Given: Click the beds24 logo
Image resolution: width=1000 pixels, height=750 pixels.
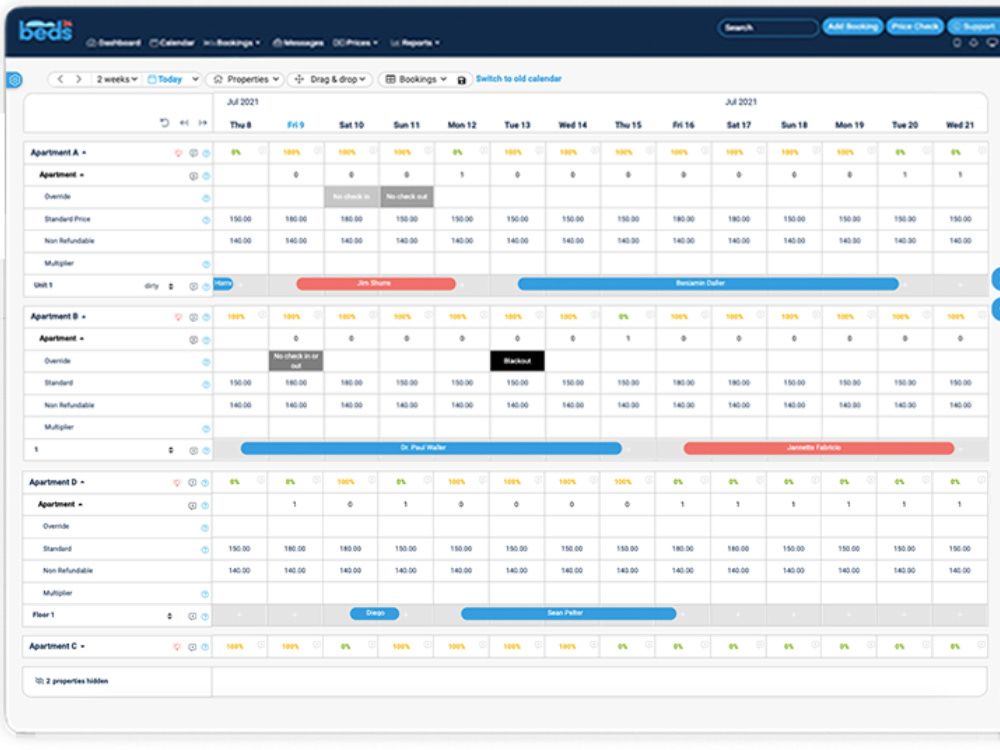Looking at the screenshot, I should pos(46,29).
